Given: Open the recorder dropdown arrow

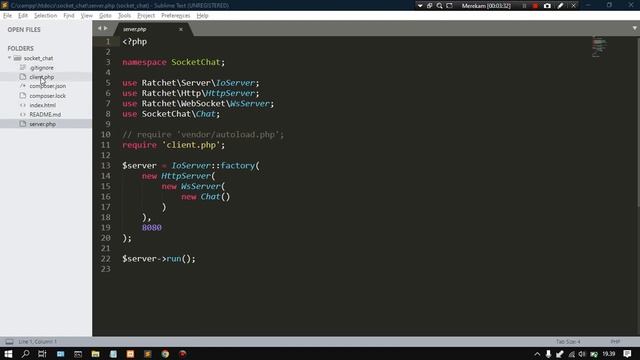Looking at the screenshot, I should pos(420,6).
